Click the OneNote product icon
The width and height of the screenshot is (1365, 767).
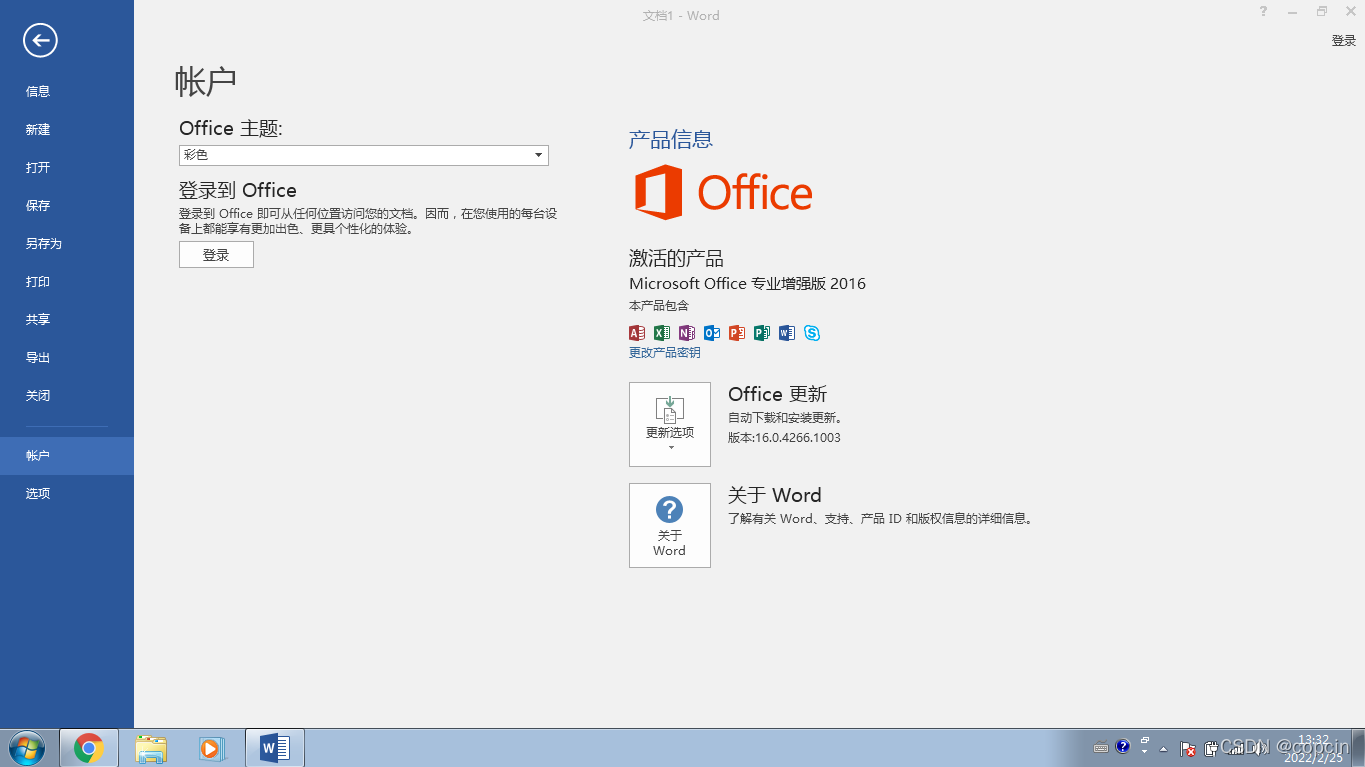tap(687, 333)
